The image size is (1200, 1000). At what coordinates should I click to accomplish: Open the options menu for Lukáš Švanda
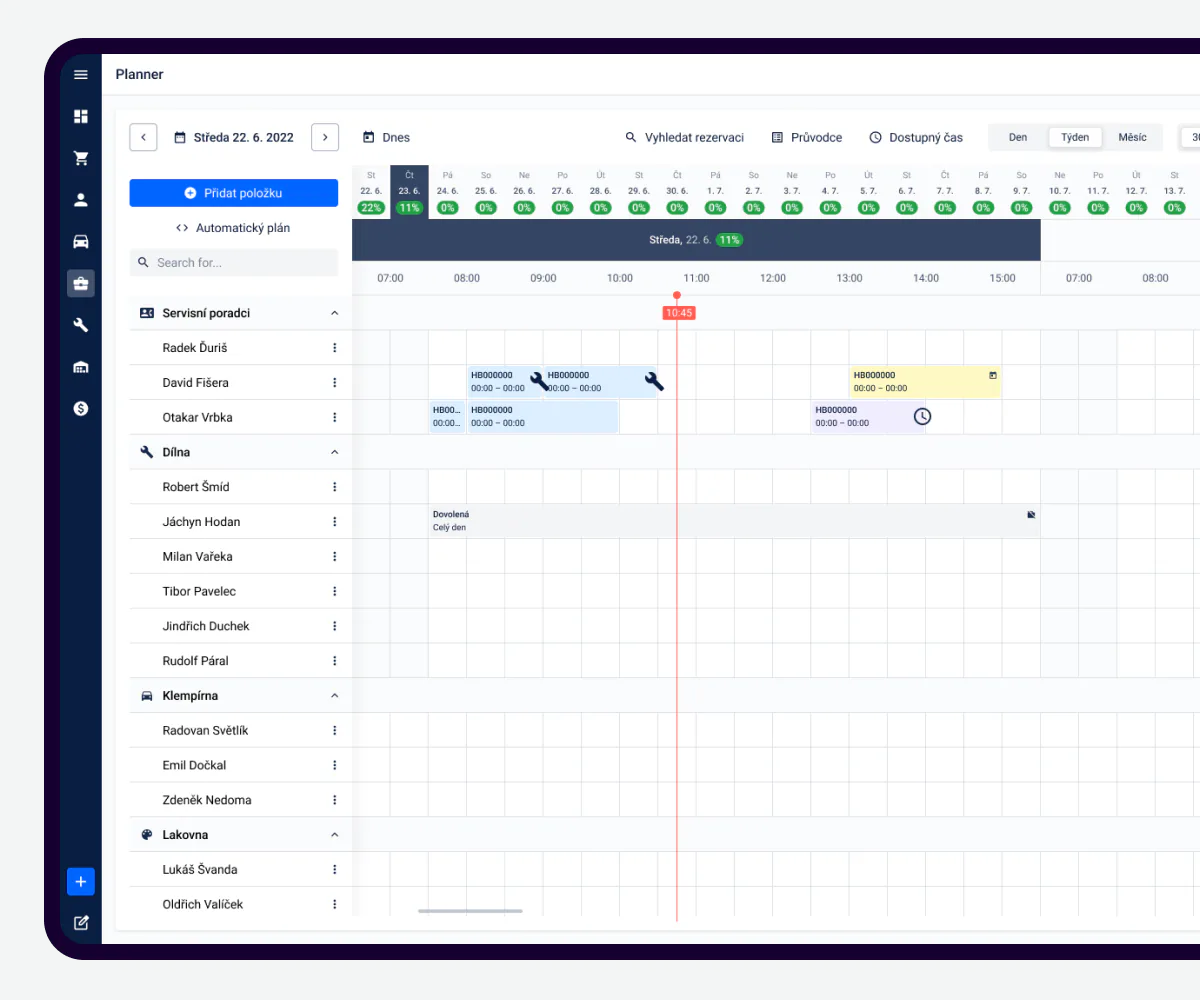click(335, 869)
